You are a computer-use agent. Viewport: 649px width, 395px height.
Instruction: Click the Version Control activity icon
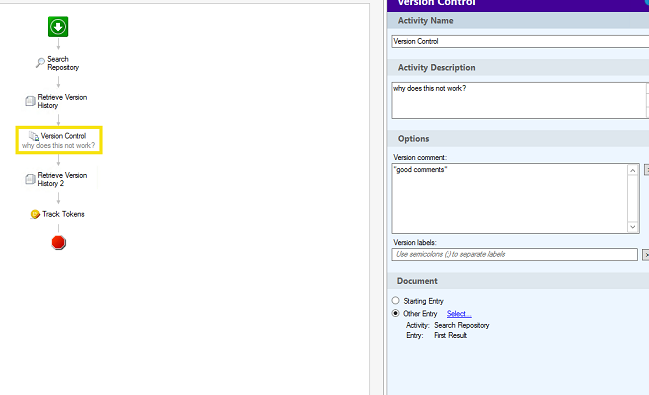34,136
